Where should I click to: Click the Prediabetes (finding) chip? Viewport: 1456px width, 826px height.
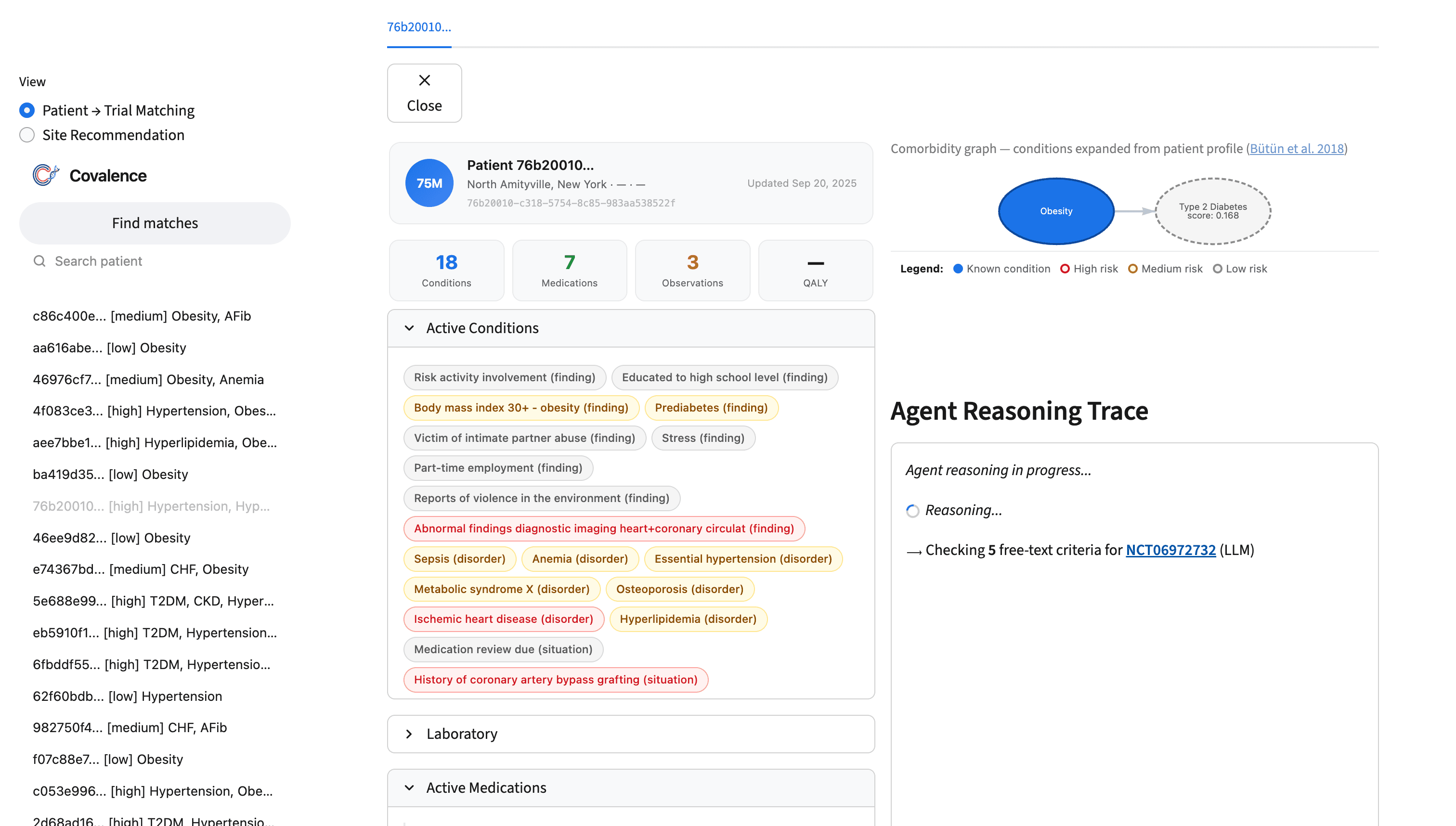(x=711, y=407)
